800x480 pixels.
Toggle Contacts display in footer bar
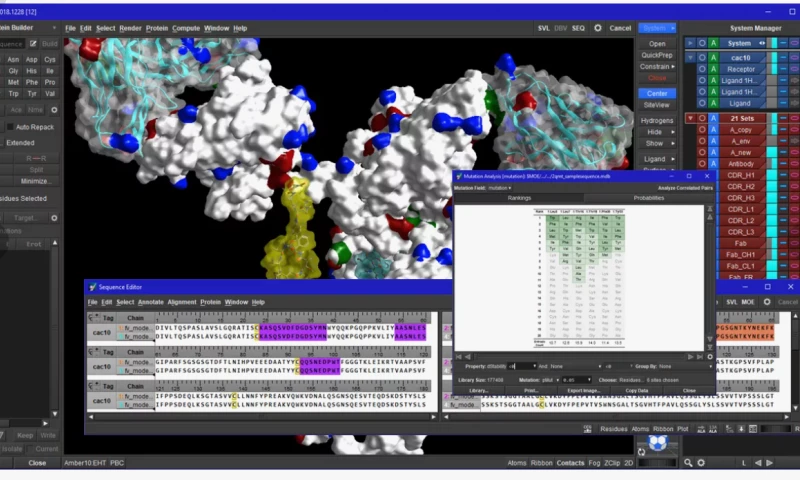point(570,463)
